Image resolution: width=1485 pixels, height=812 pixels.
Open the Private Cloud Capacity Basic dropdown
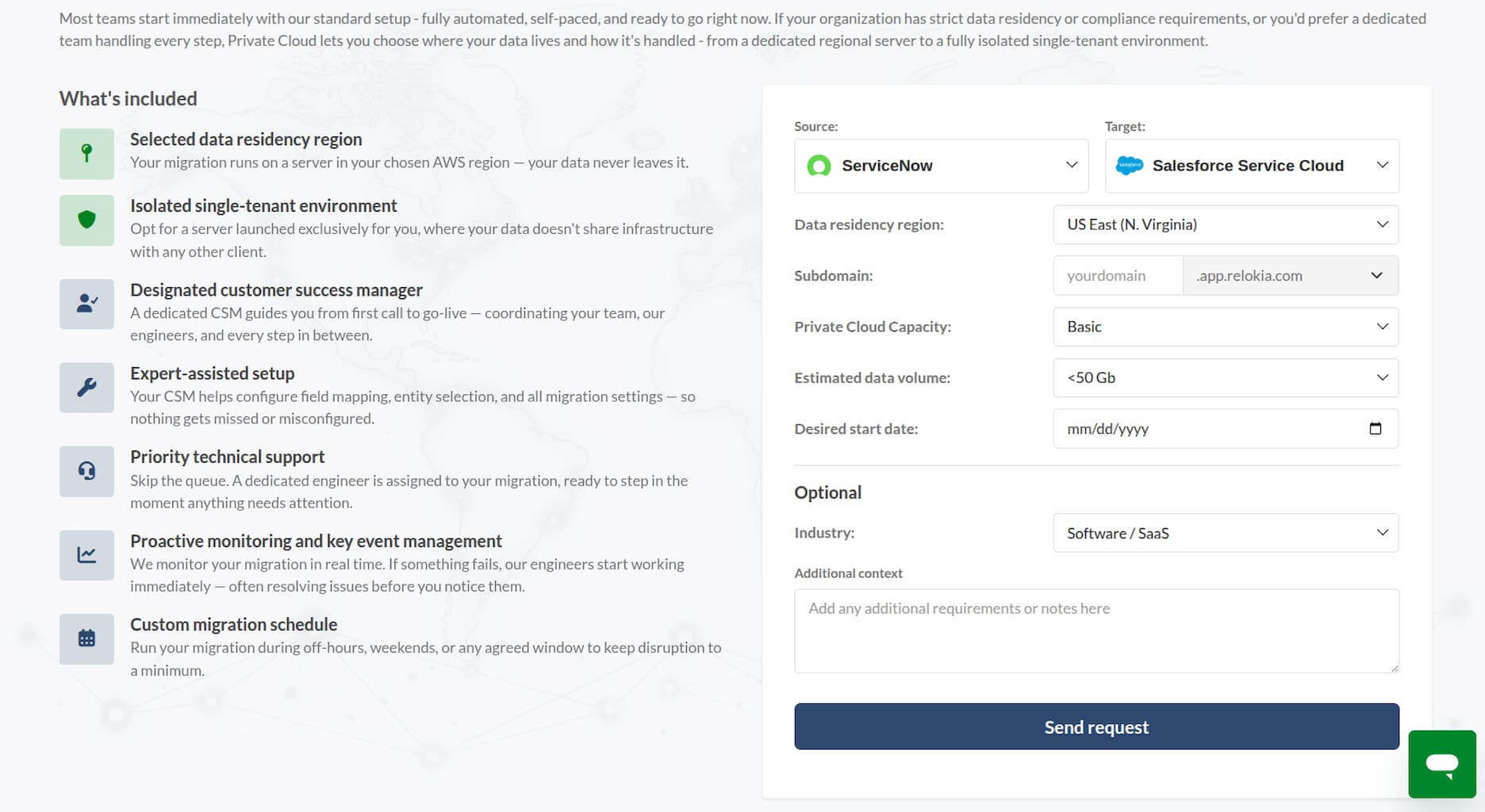(x=1226, y=327)
